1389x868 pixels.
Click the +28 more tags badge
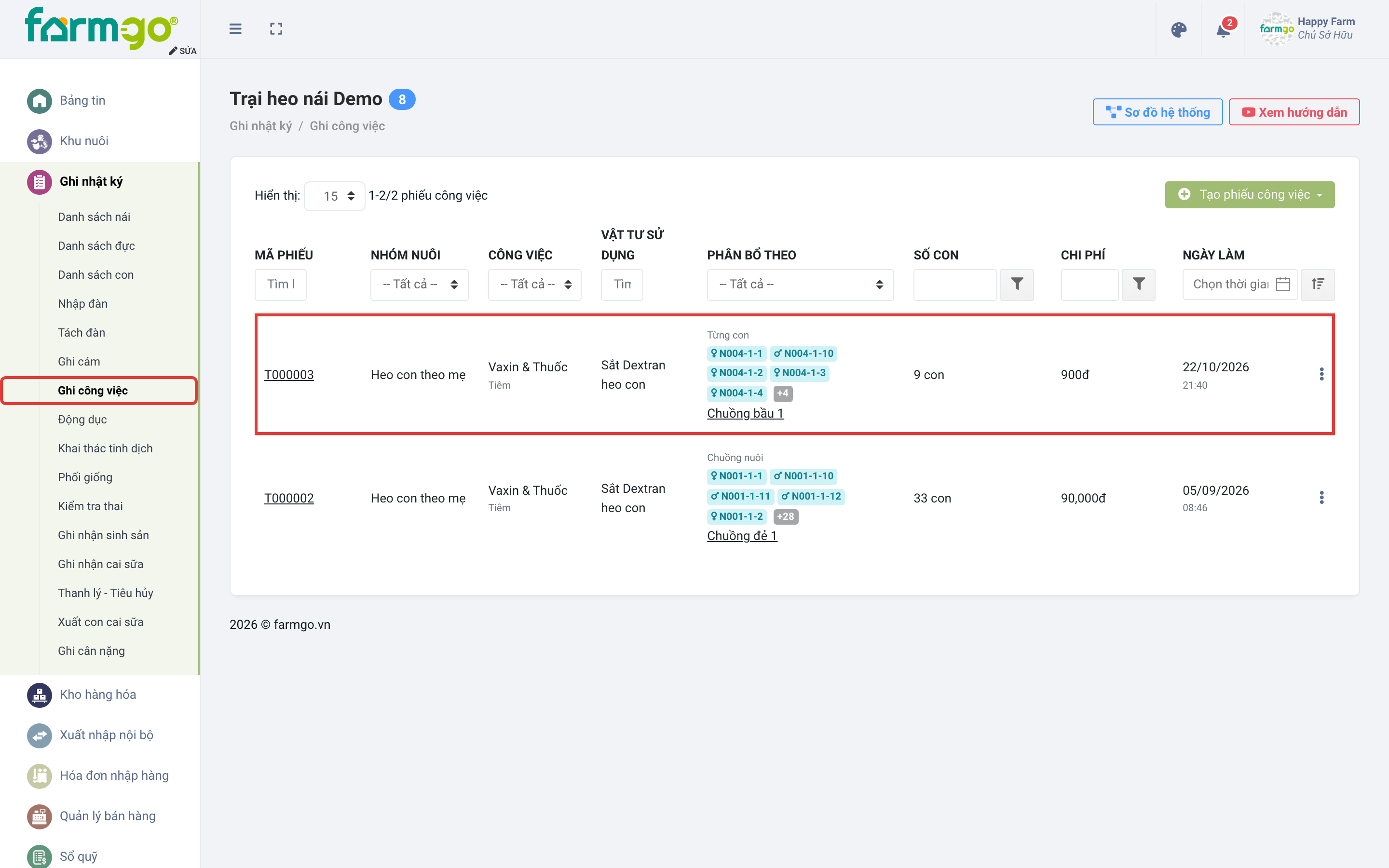(785, 516)
